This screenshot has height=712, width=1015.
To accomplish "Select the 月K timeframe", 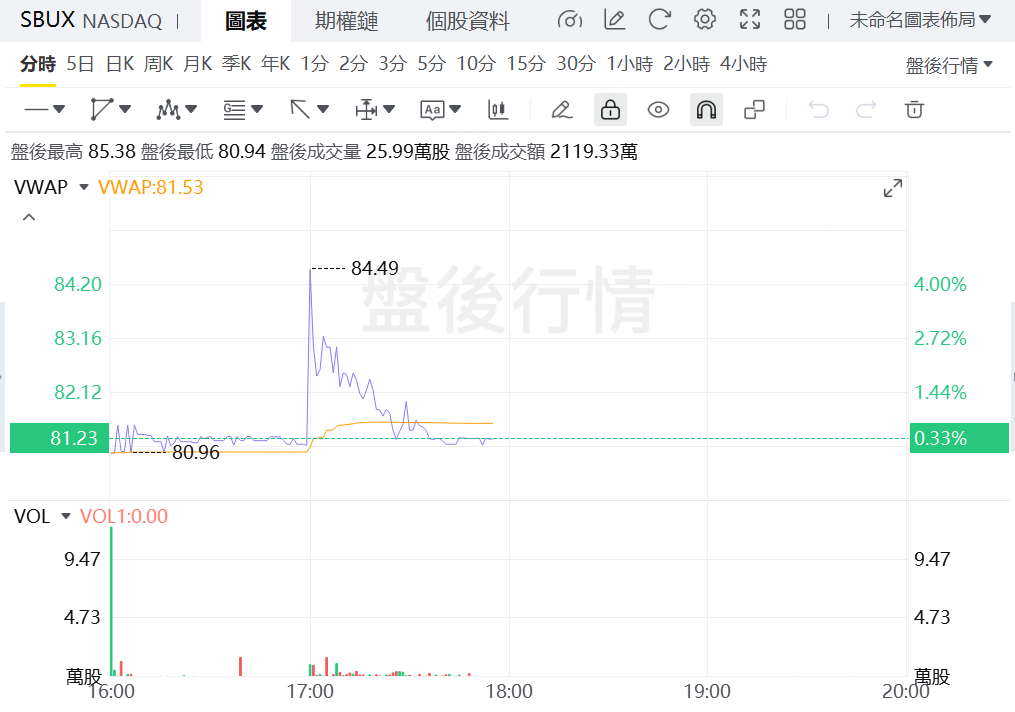I will pyautogui.click(x=197, y=63).
